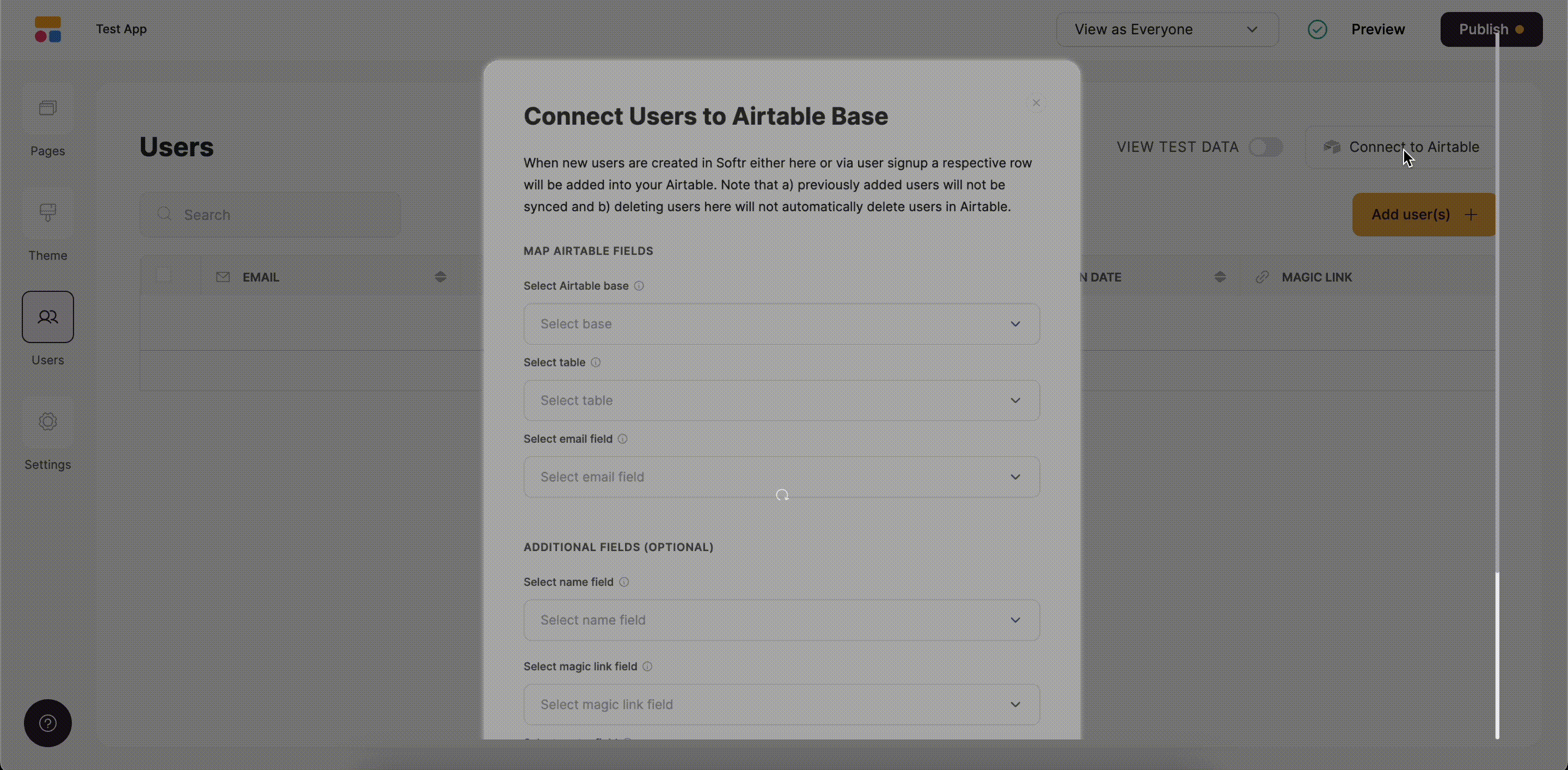Click info icon beside Select magic link field

point(647,667)
